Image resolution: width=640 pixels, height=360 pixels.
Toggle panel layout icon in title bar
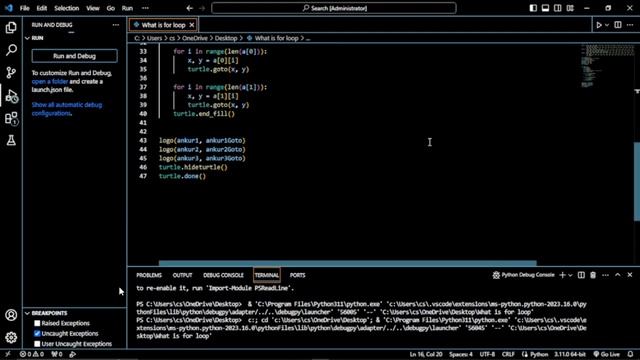(x=545, y=8)
